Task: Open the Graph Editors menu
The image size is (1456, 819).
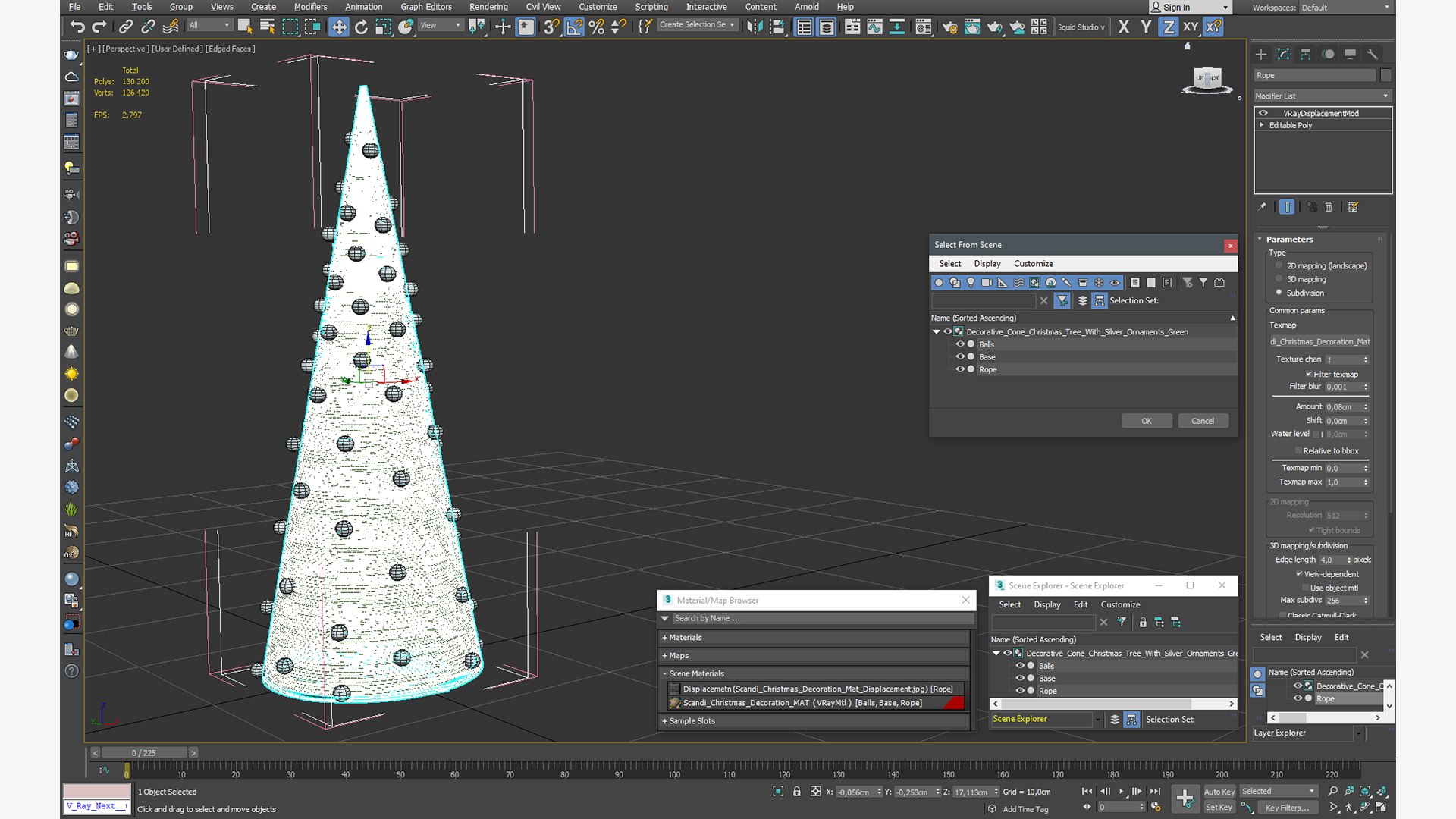Action: point(426,7)
